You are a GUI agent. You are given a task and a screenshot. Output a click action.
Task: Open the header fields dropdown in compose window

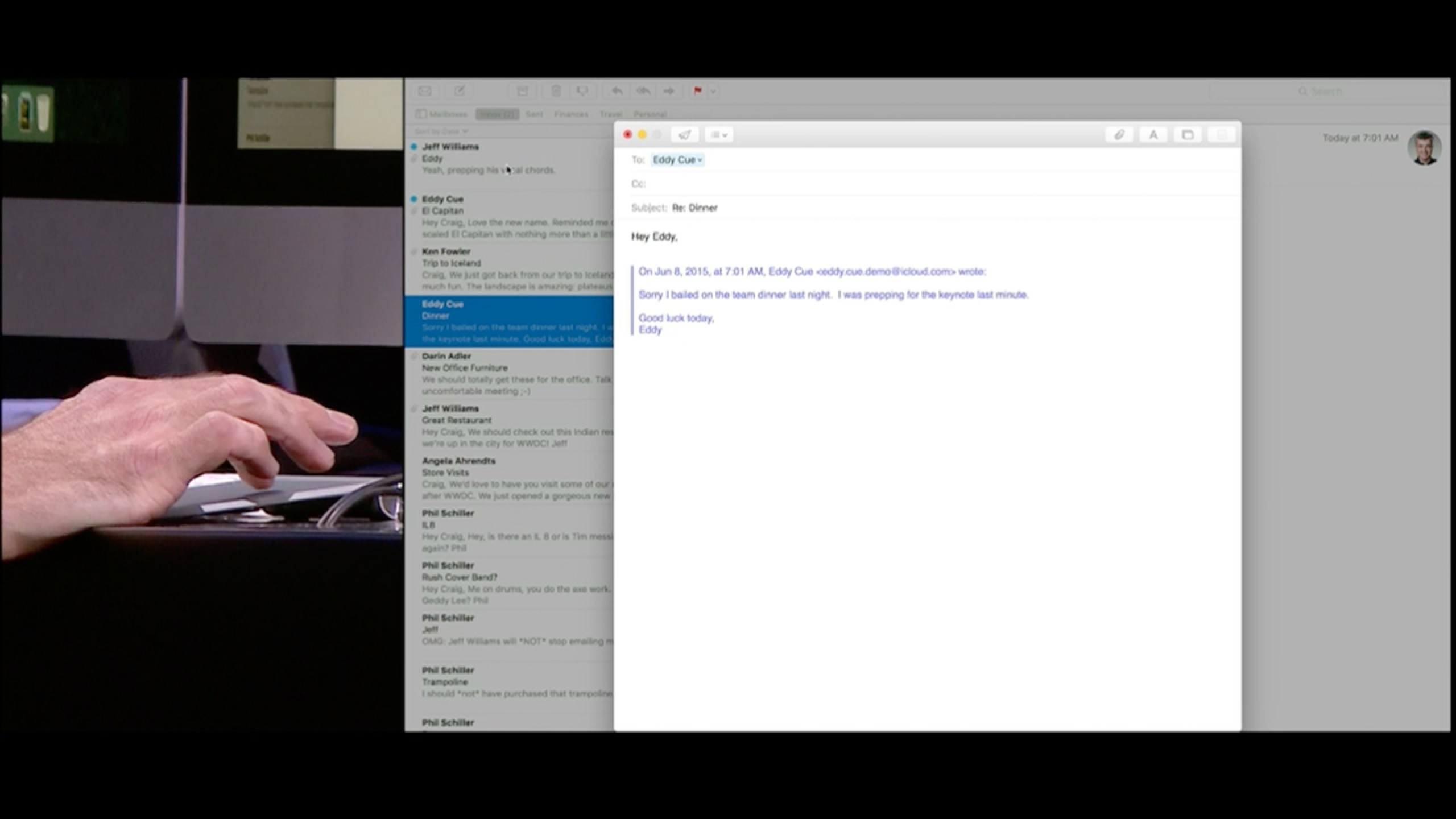(x=719, y=135)
